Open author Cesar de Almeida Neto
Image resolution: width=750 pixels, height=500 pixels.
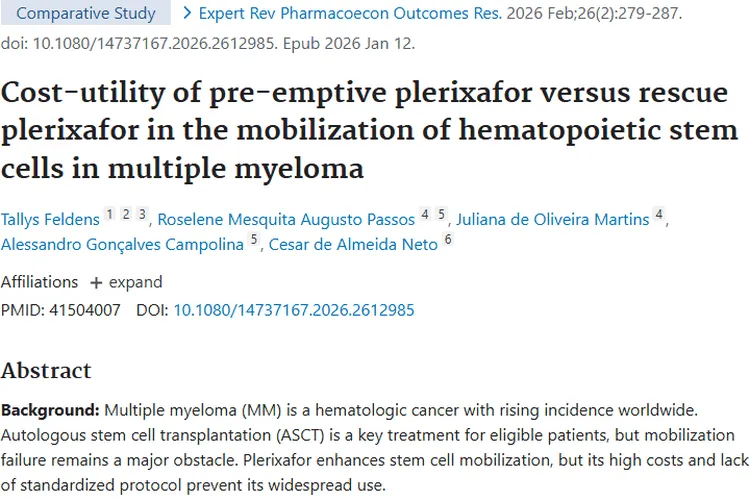pos(353,245)
